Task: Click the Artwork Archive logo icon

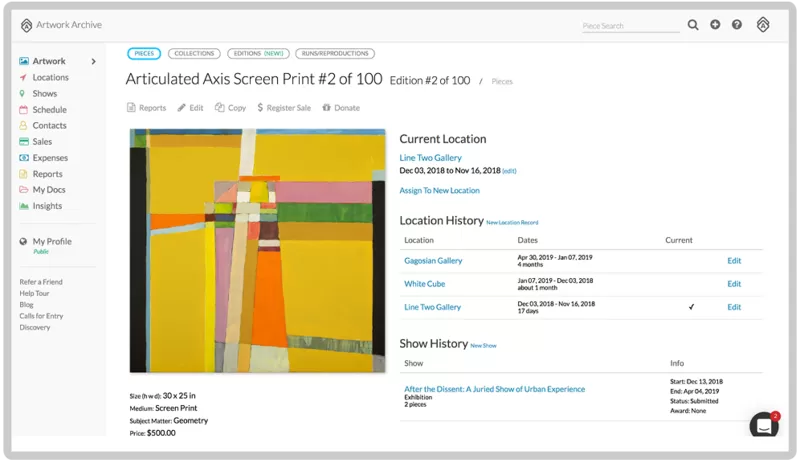Action: (27, 25)
